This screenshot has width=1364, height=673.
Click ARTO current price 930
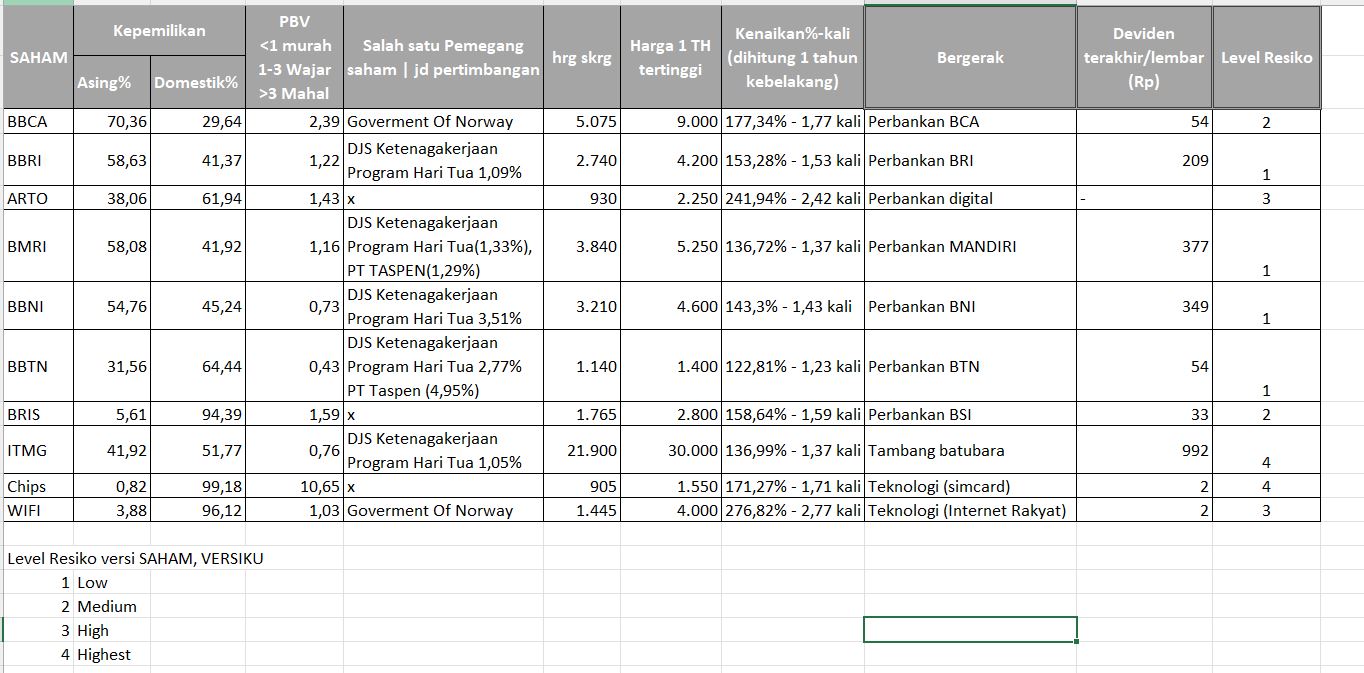pyautogui.click(x=582, y=198)
